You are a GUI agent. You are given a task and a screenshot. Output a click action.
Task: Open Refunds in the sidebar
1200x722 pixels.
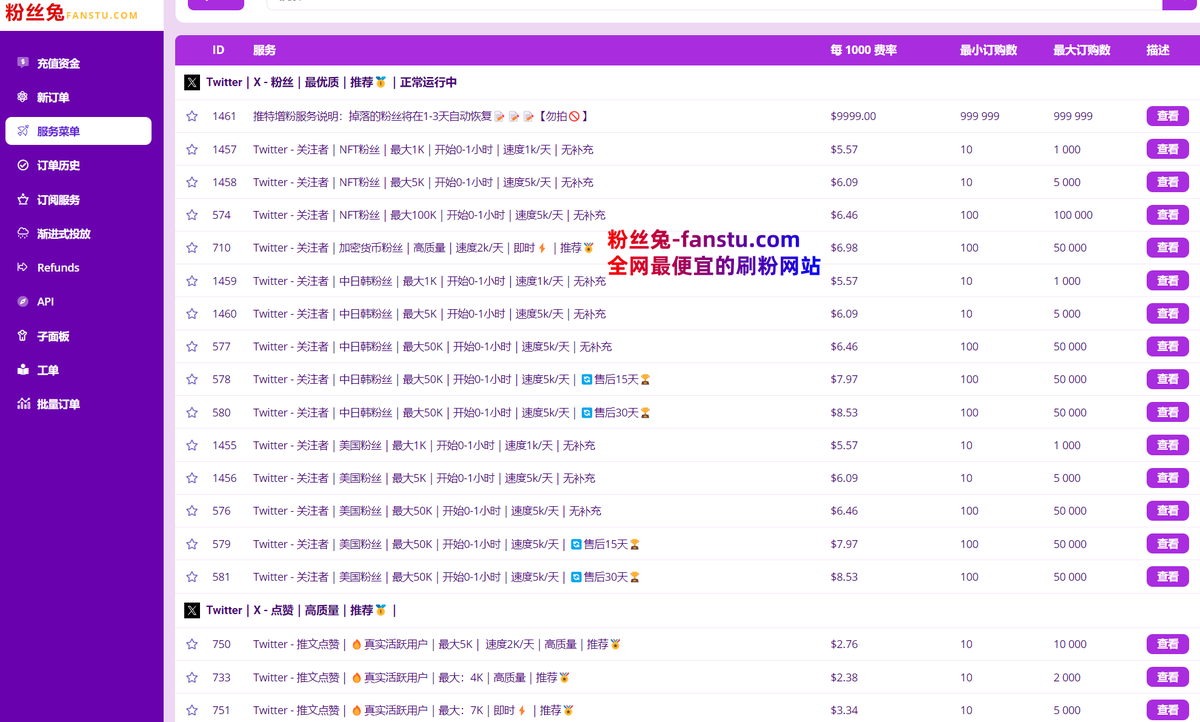(x=78, y=267)
